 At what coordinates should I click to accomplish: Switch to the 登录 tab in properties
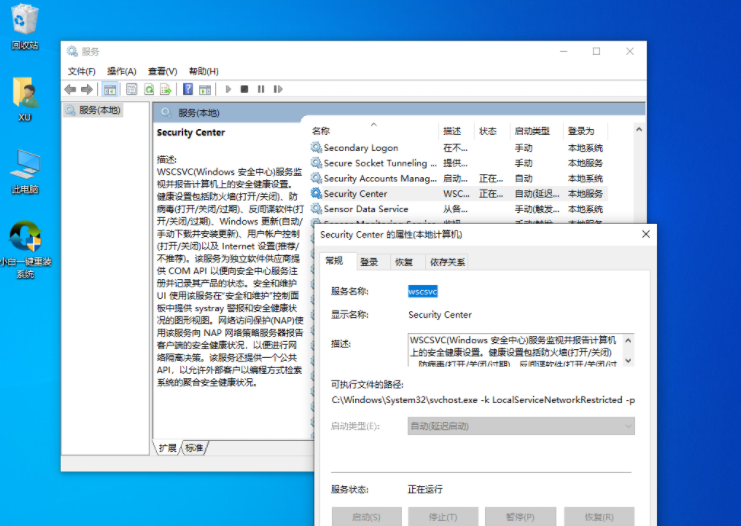point(369,262)
